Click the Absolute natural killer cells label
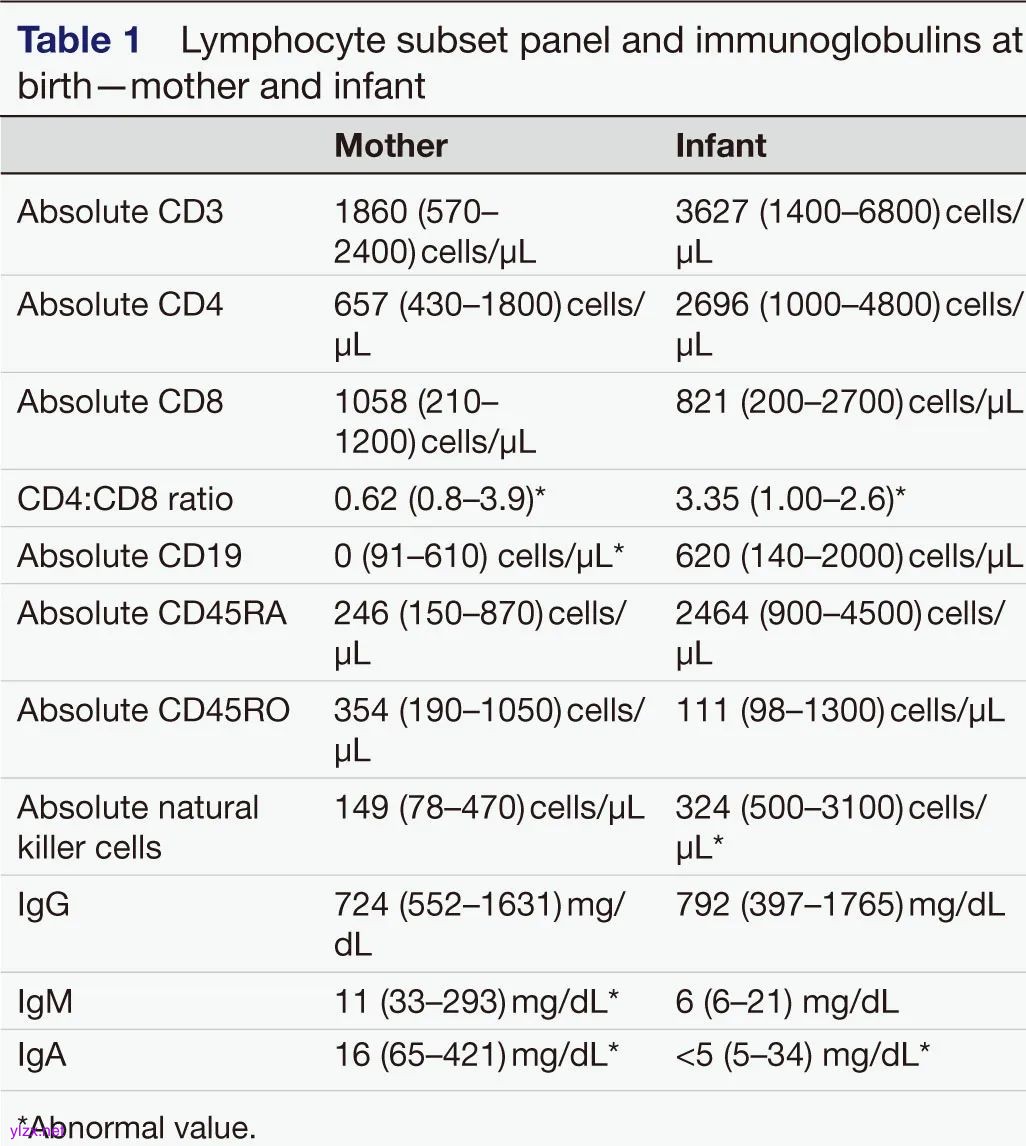Image resolution: width=1026 pixels, height=1146 pixels. [138, 827]
